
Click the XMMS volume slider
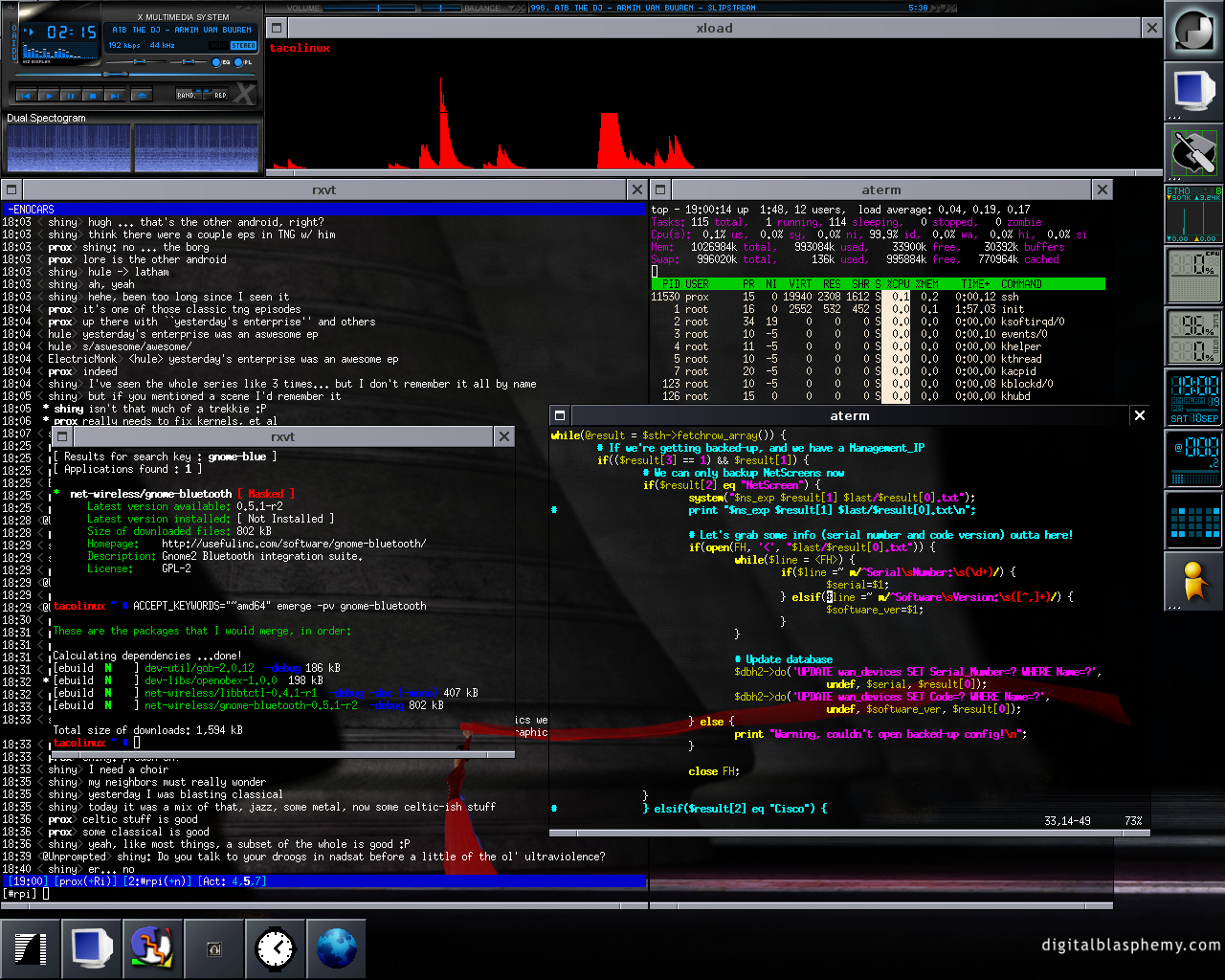coord(136,61)
